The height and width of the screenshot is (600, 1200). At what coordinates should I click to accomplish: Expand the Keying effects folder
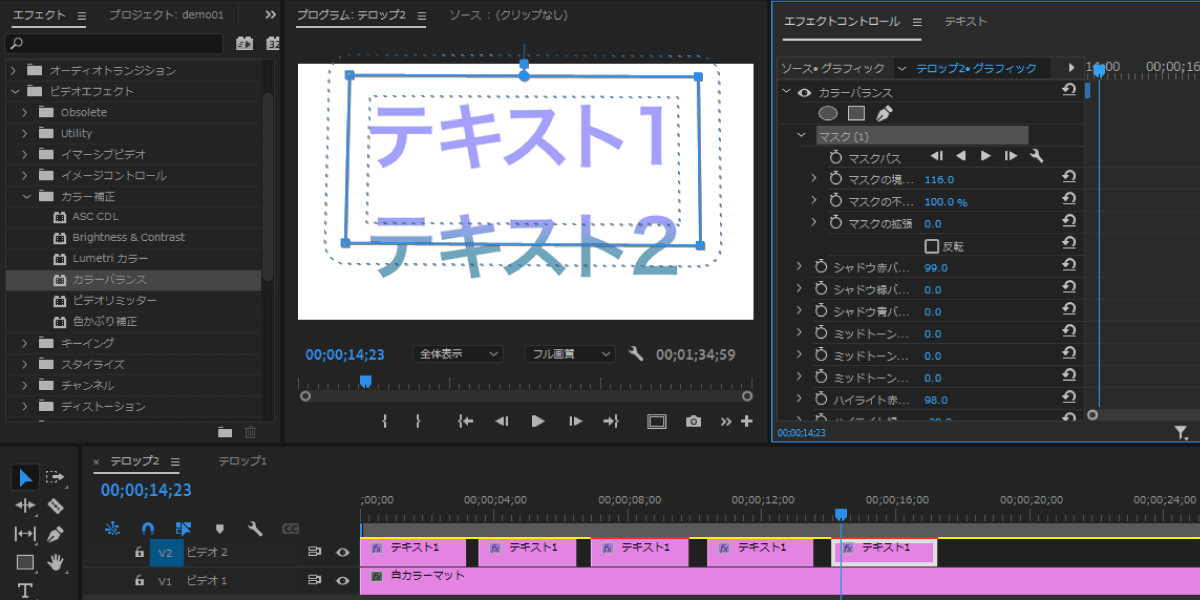25,343
